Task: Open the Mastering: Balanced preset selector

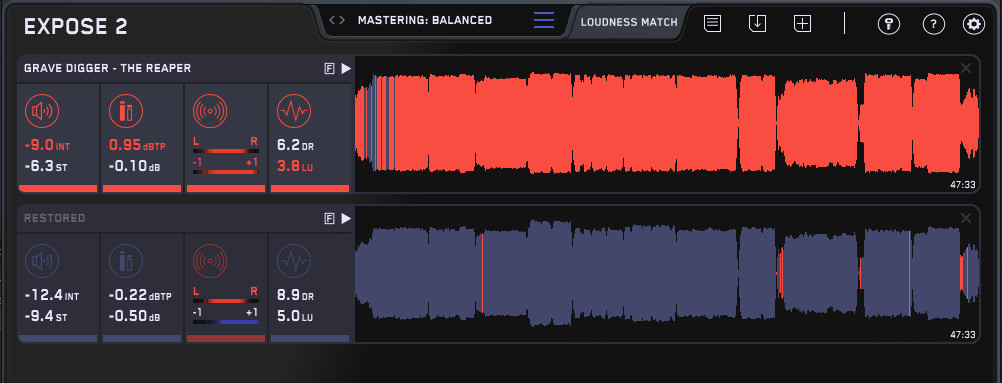Action: point(424,20)
